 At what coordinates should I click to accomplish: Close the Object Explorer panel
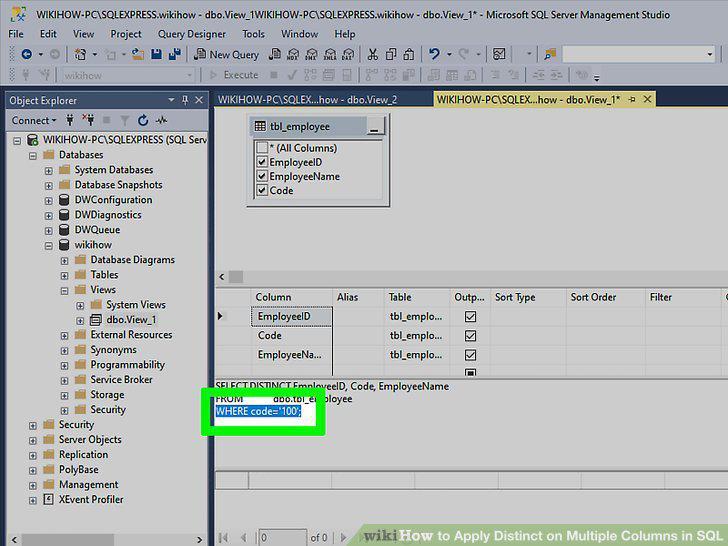199,100
